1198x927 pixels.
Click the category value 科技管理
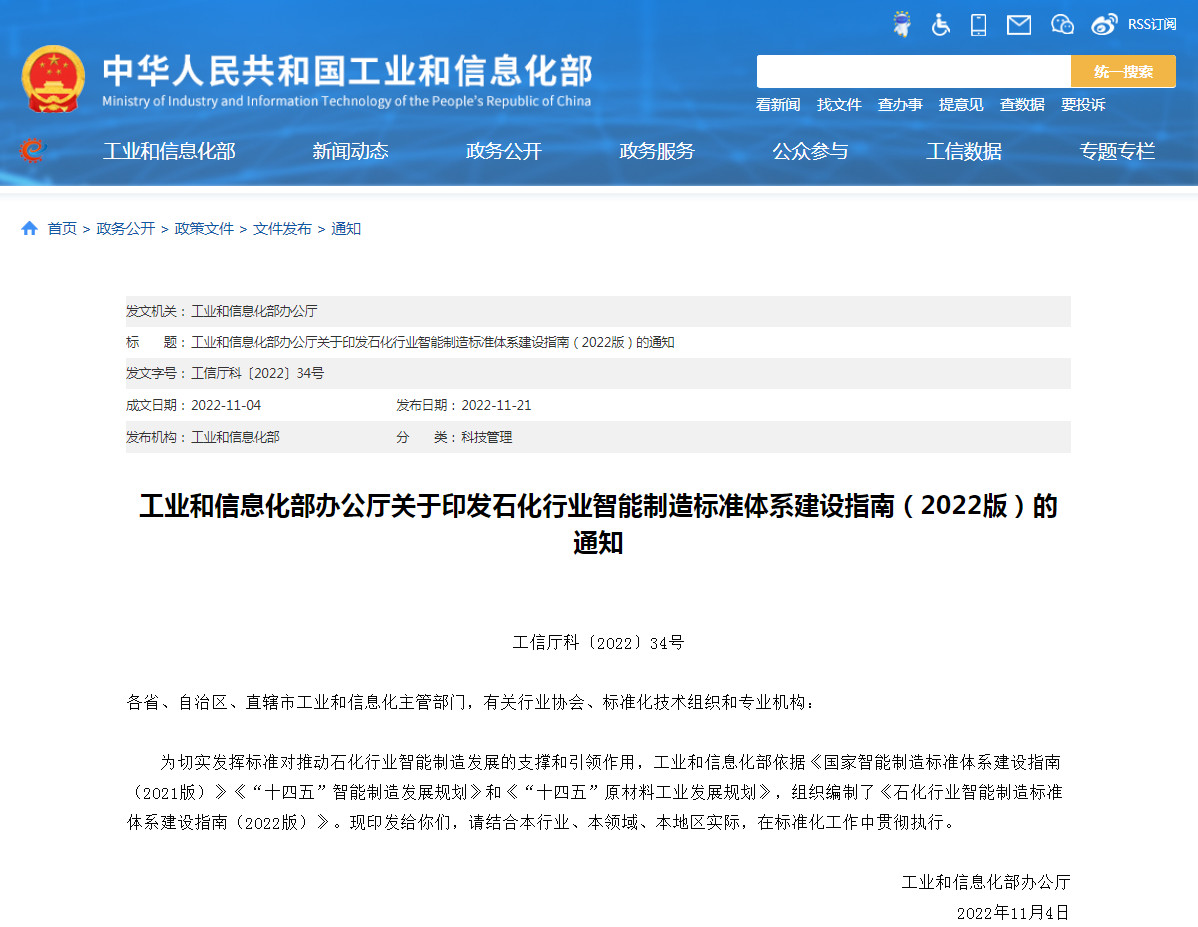coord(487,437)
